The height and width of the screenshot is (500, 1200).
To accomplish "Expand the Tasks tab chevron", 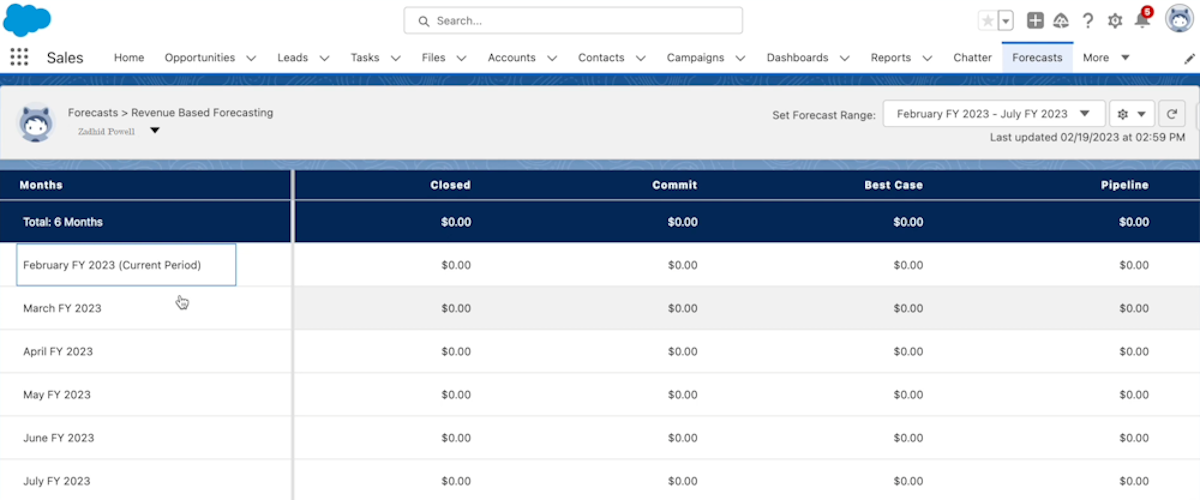I will [395, 58].
